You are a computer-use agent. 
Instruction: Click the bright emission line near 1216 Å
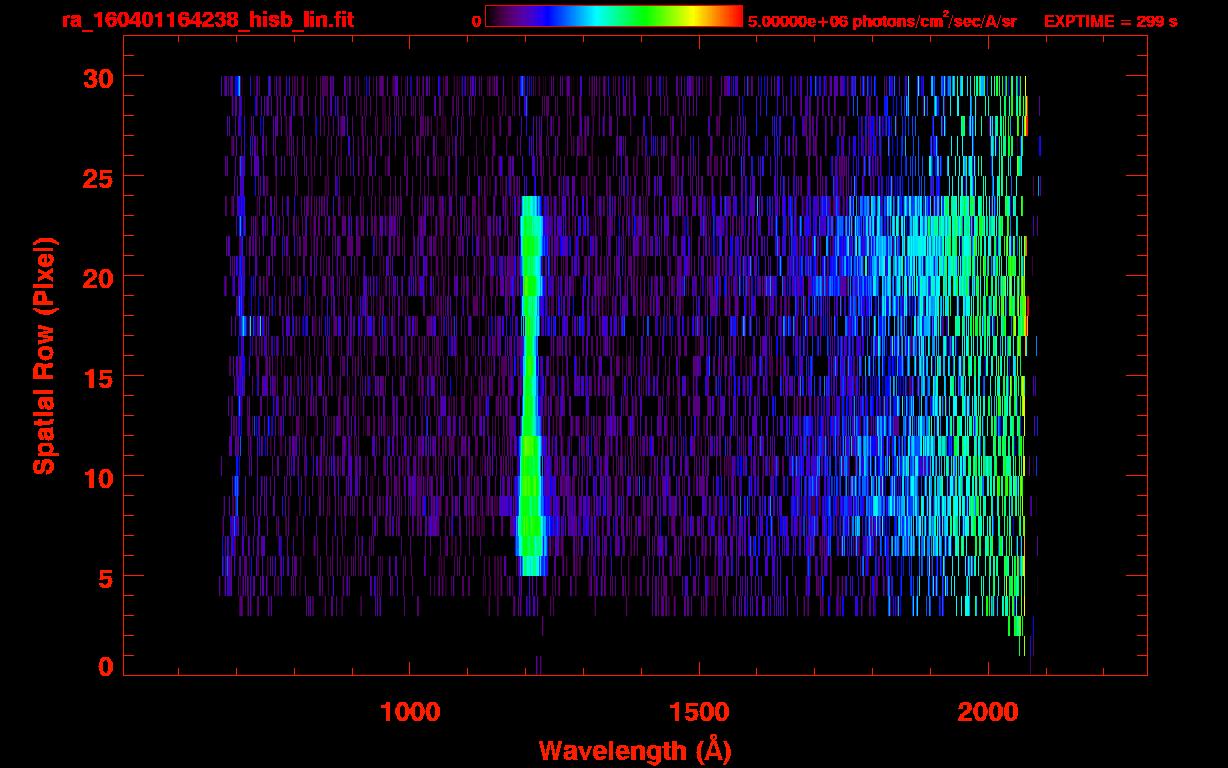coord(530,386)
